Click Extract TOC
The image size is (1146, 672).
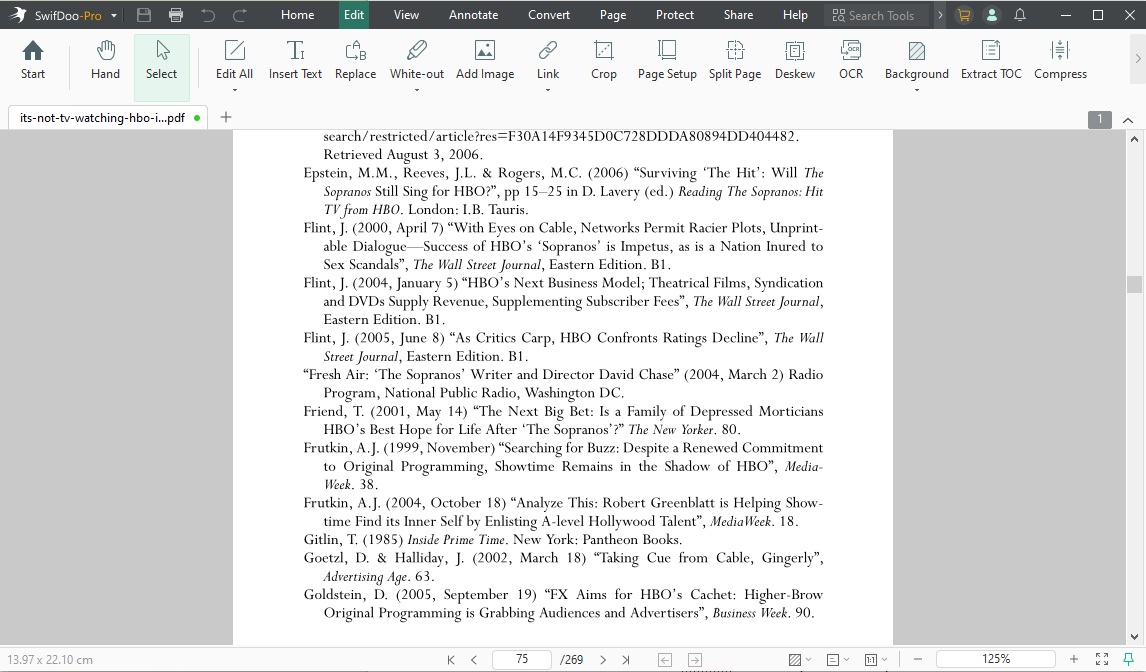[x=991, y=61]
